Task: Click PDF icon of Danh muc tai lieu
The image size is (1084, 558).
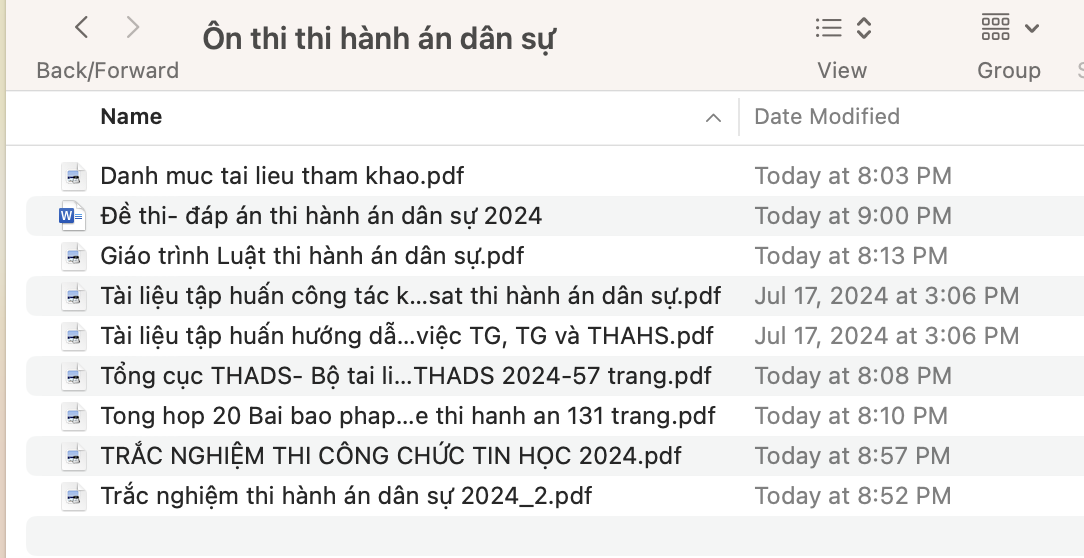Action: 73,177
